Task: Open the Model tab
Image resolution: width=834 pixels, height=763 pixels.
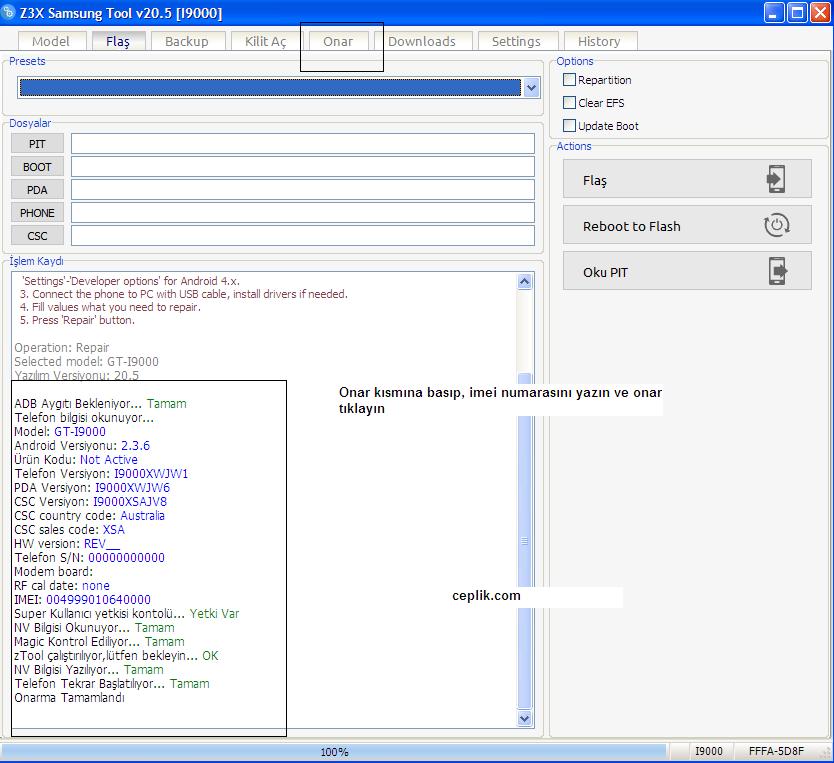Action: (x=51, y=41)
